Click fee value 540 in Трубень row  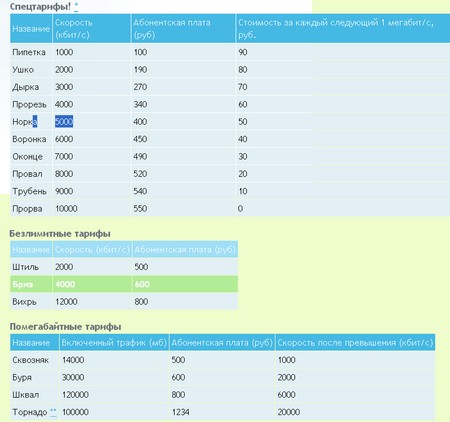coord(140,191)
